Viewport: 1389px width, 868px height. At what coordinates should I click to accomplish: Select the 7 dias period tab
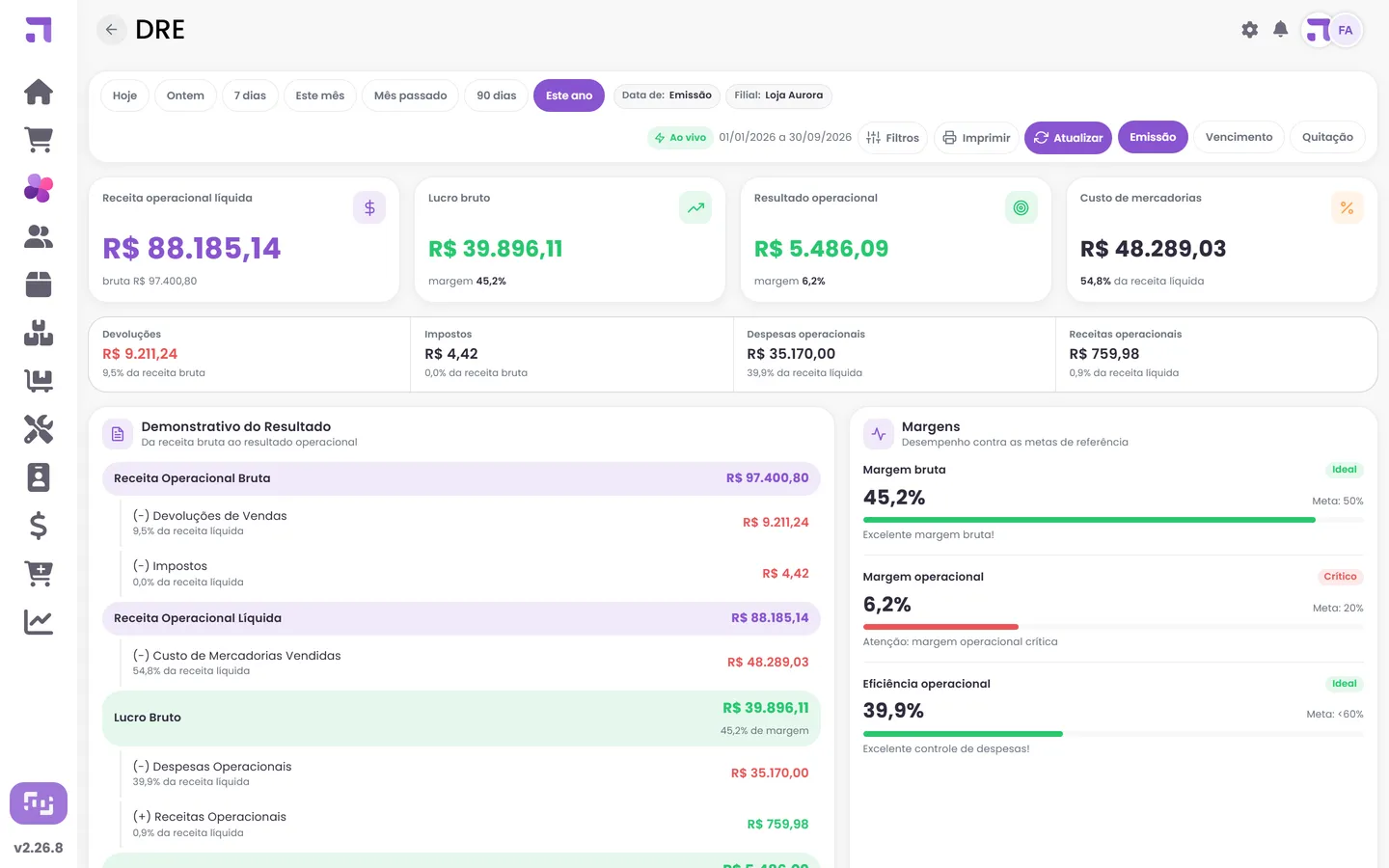[250, 95]
